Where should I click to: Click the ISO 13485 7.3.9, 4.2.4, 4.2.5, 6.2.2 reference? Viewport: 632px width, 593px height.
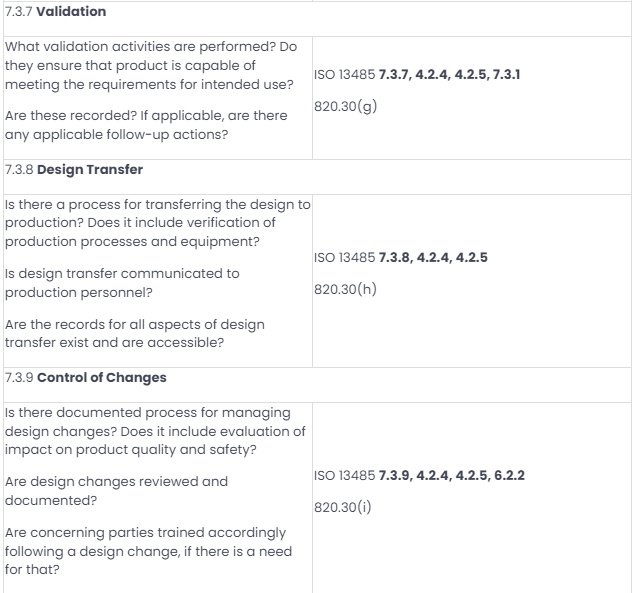[x=419, y=476]
